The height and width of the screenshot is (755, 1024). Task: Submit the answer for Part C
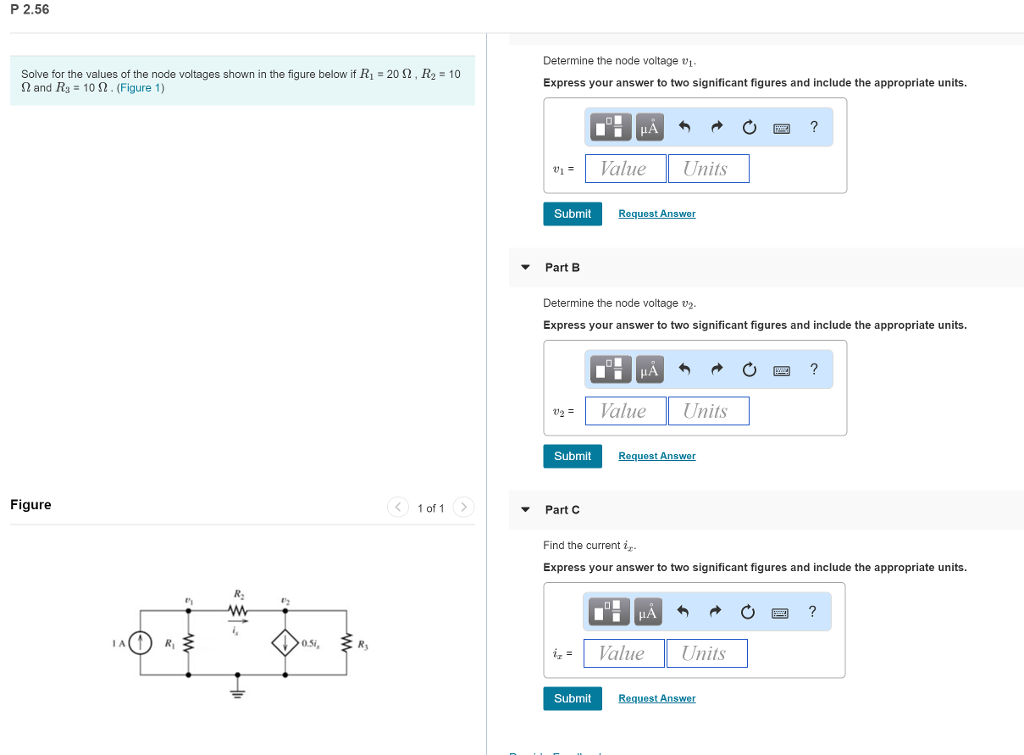pyautogui.click(x=572, y=698)
